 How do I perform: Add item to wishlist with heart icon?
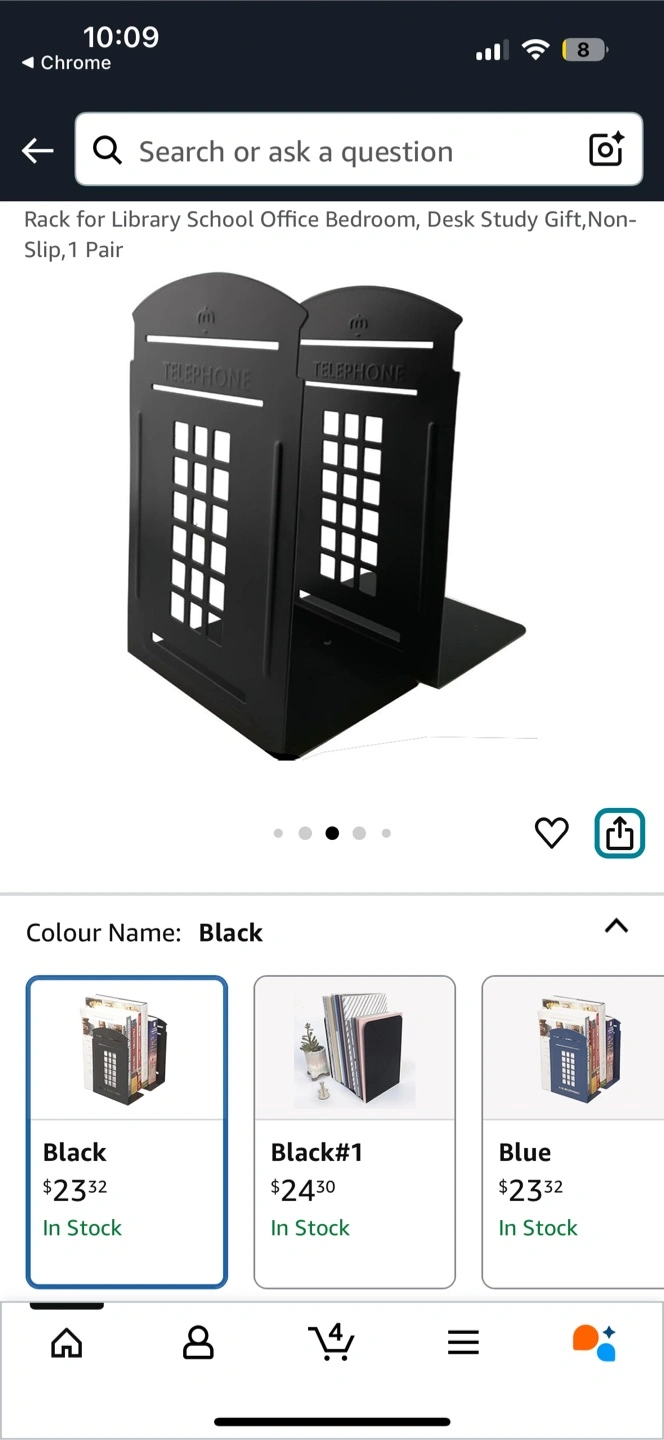(x=551, y=832)
